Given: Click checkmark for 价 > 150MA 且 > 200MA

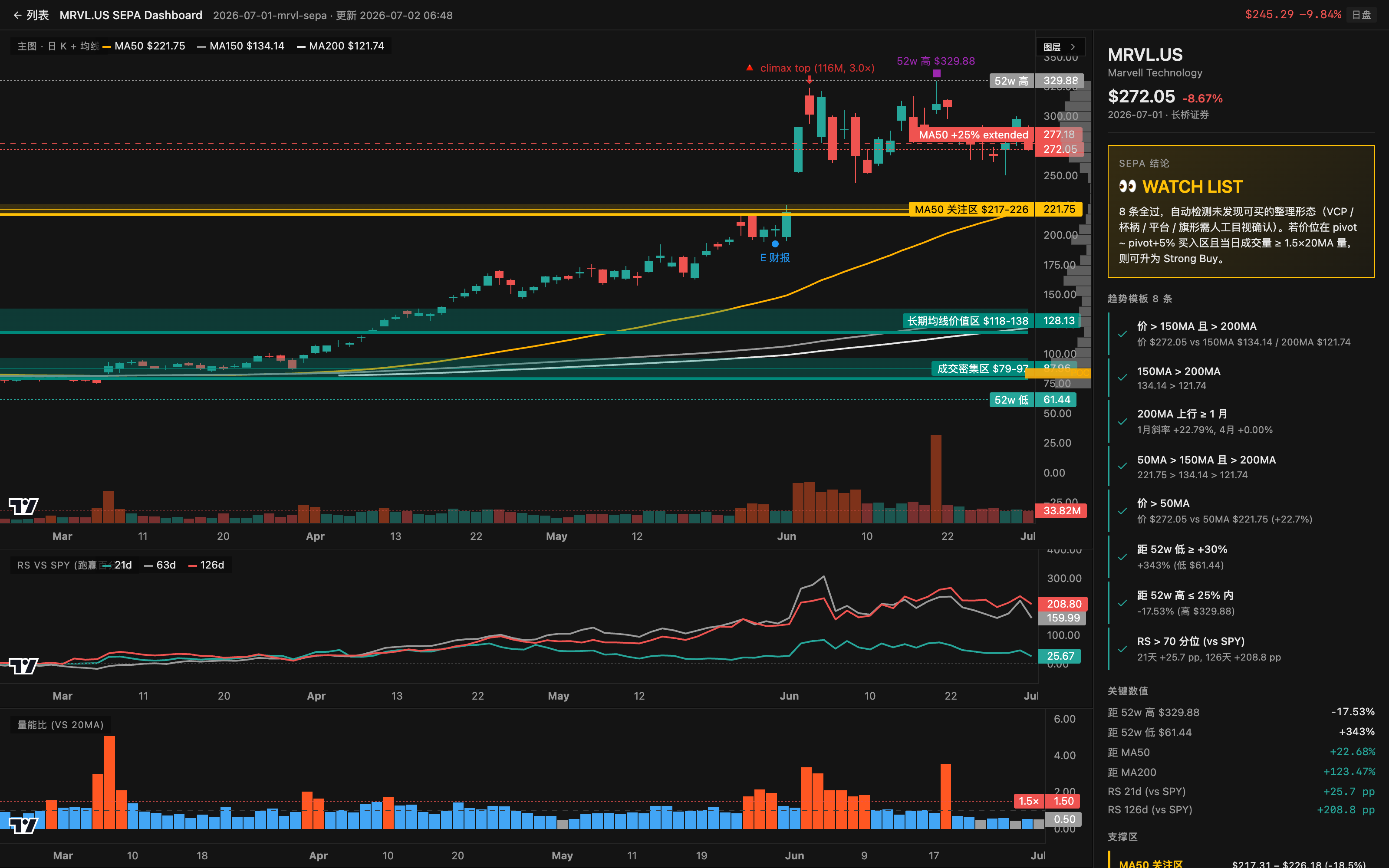Looking at the screenshot, I should click(x=1122, y=334).
